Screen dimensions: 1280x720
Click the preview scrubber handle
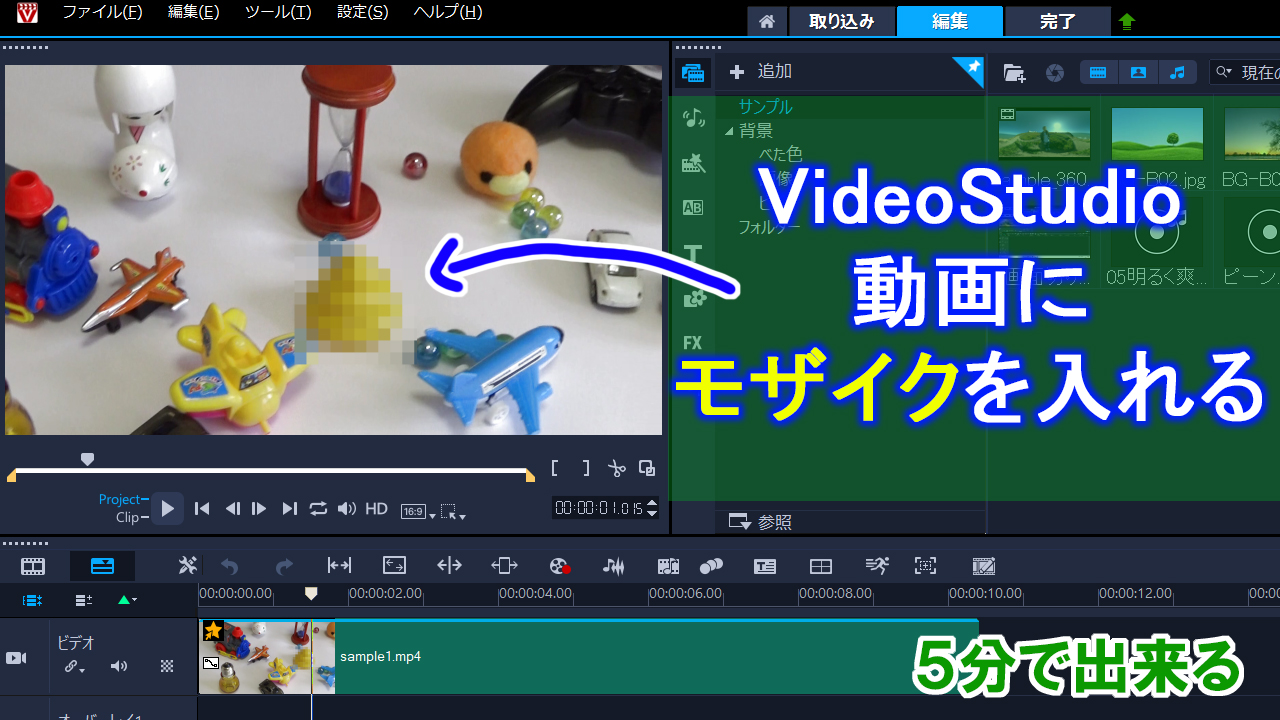pyautogui.click(x=88, y=459)
